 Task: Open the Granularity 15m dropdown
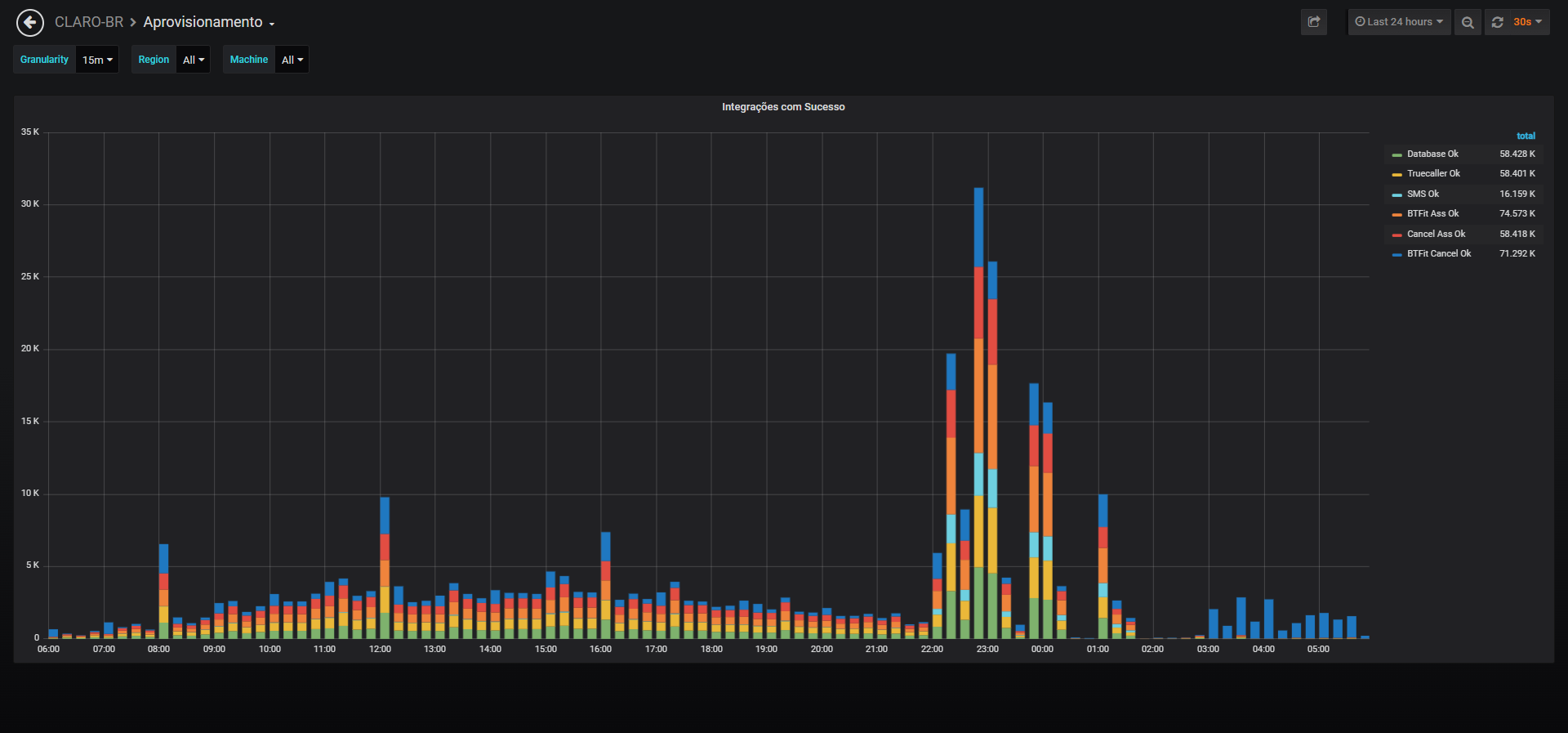point(97,60)
